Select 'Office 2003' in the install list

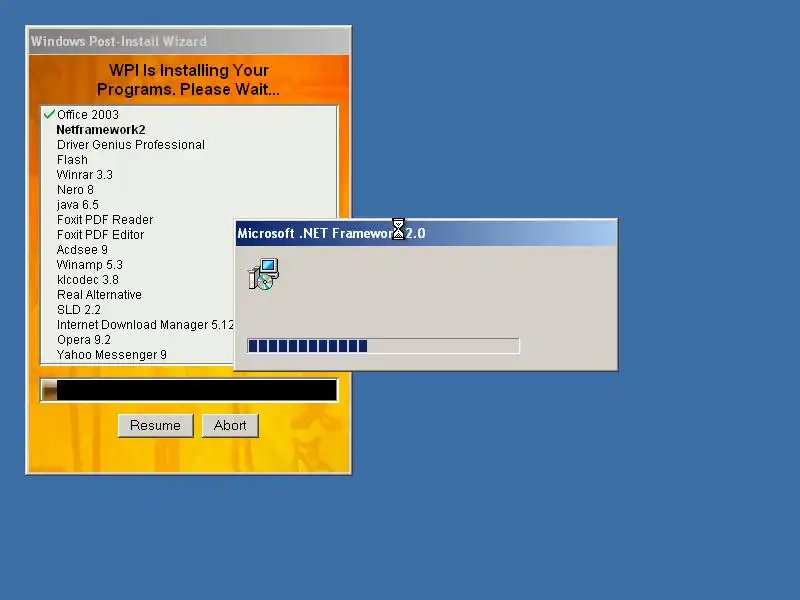88,115
